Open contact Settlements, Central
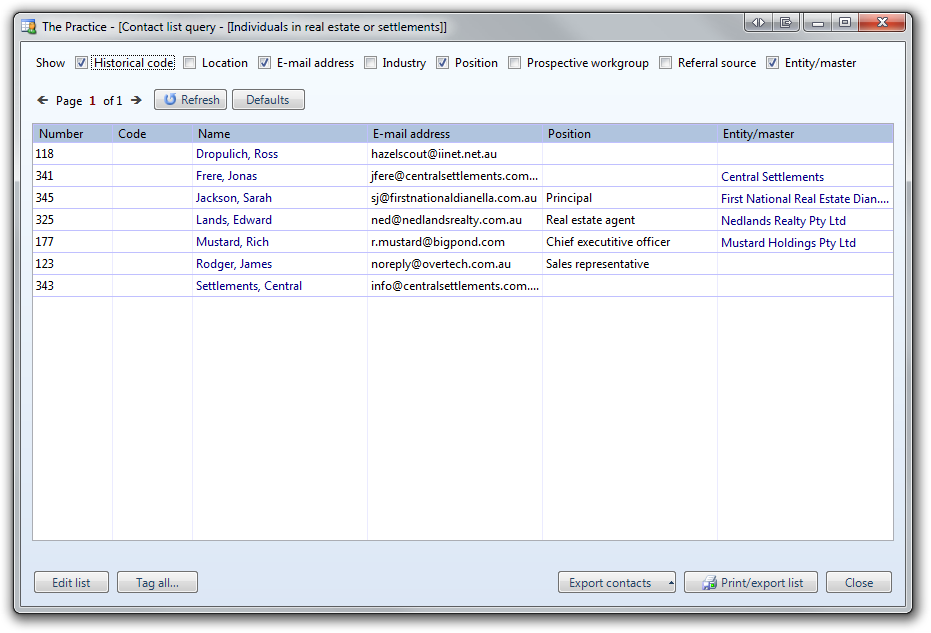This screenshot has height=633, width=931. pos(249,286)
